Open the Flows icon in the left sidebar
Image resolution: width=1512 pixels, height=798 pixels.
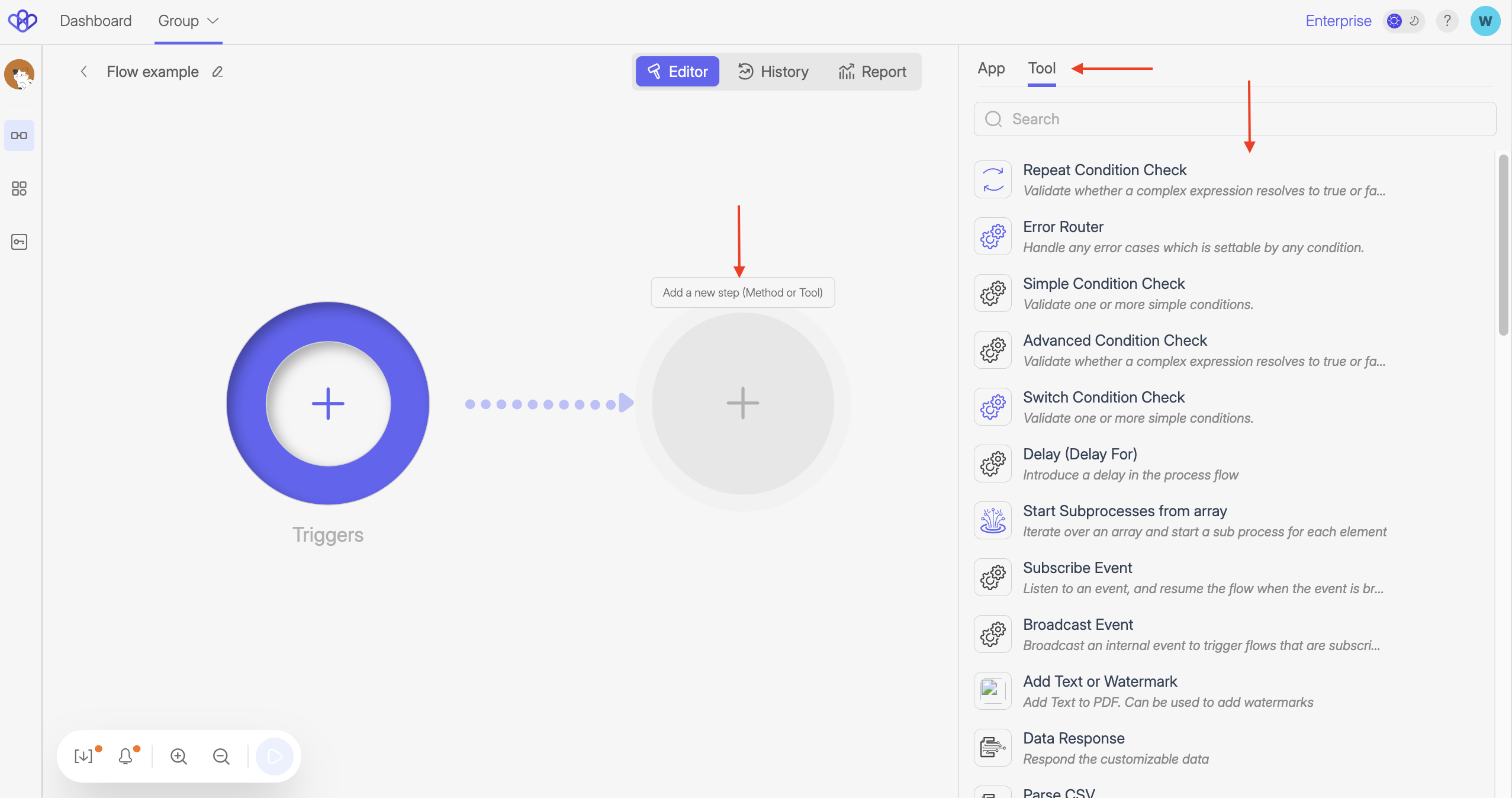[x=20, y=135]
